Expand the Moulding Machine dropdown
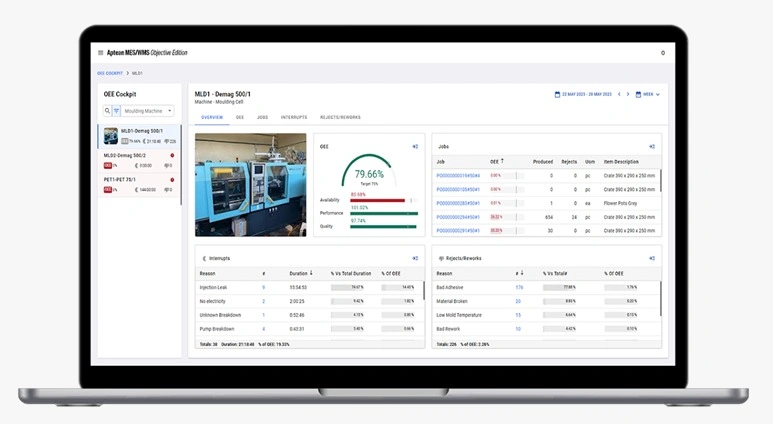This screenshot has height=424, width=773. [x=148, y=111]
